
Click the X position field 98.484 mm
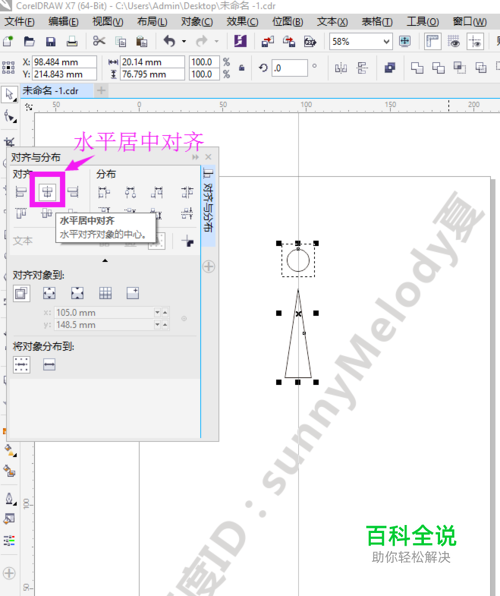(x=64, y=62)
